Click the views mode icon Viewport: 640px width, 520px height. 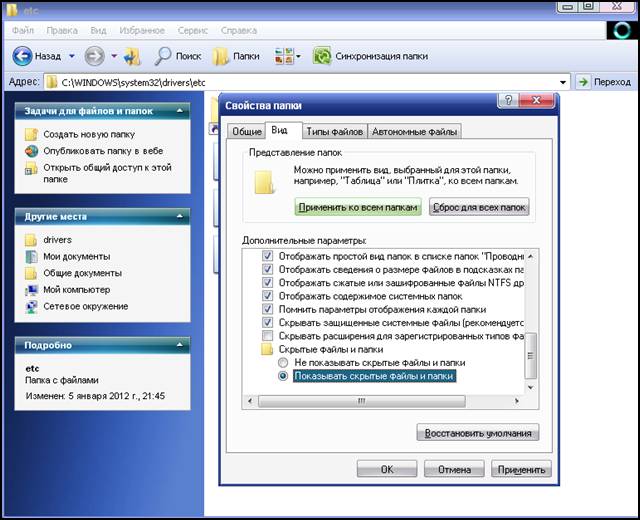point(284,56)
